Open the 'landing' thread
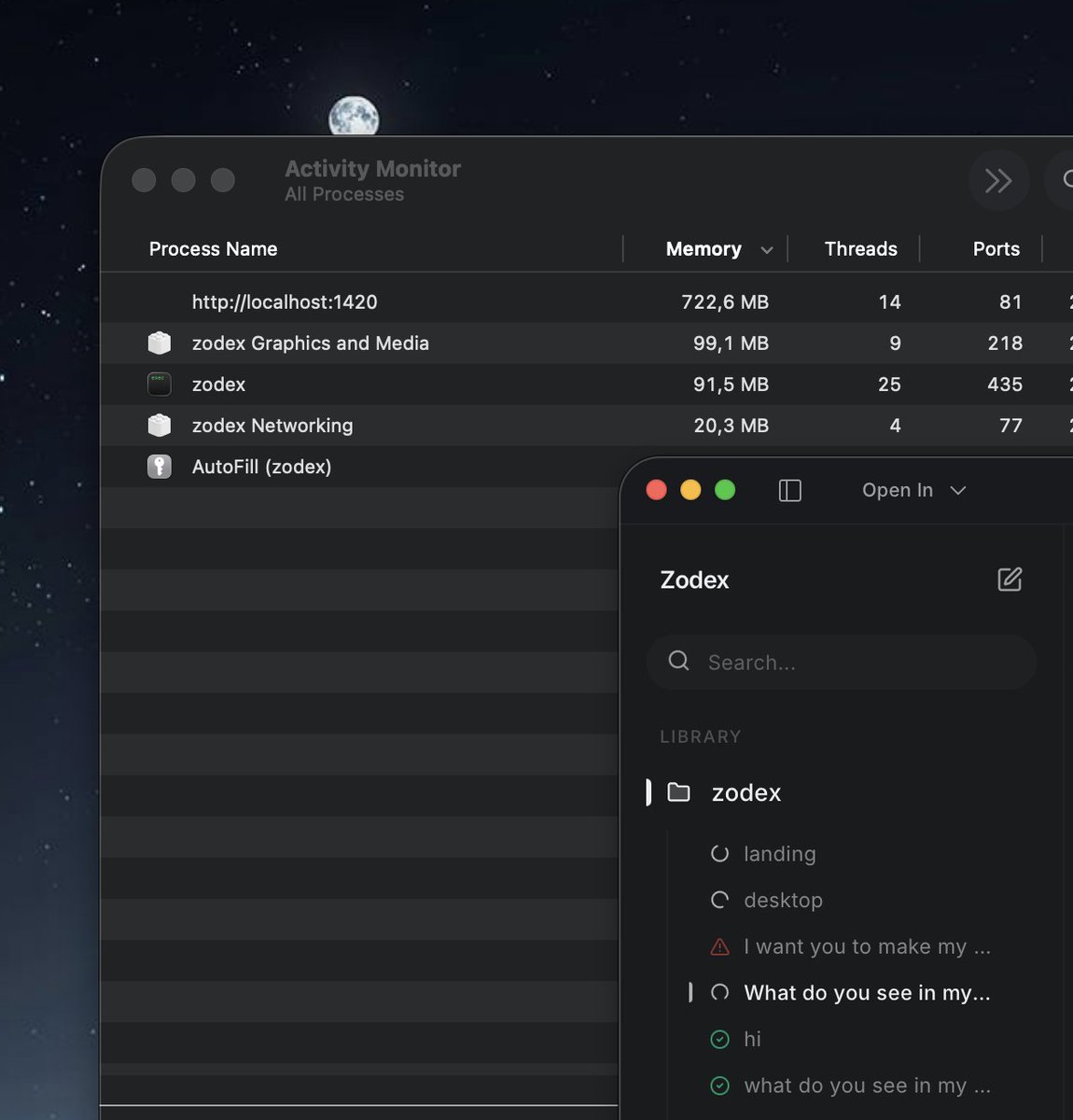 tap(779, 854)
